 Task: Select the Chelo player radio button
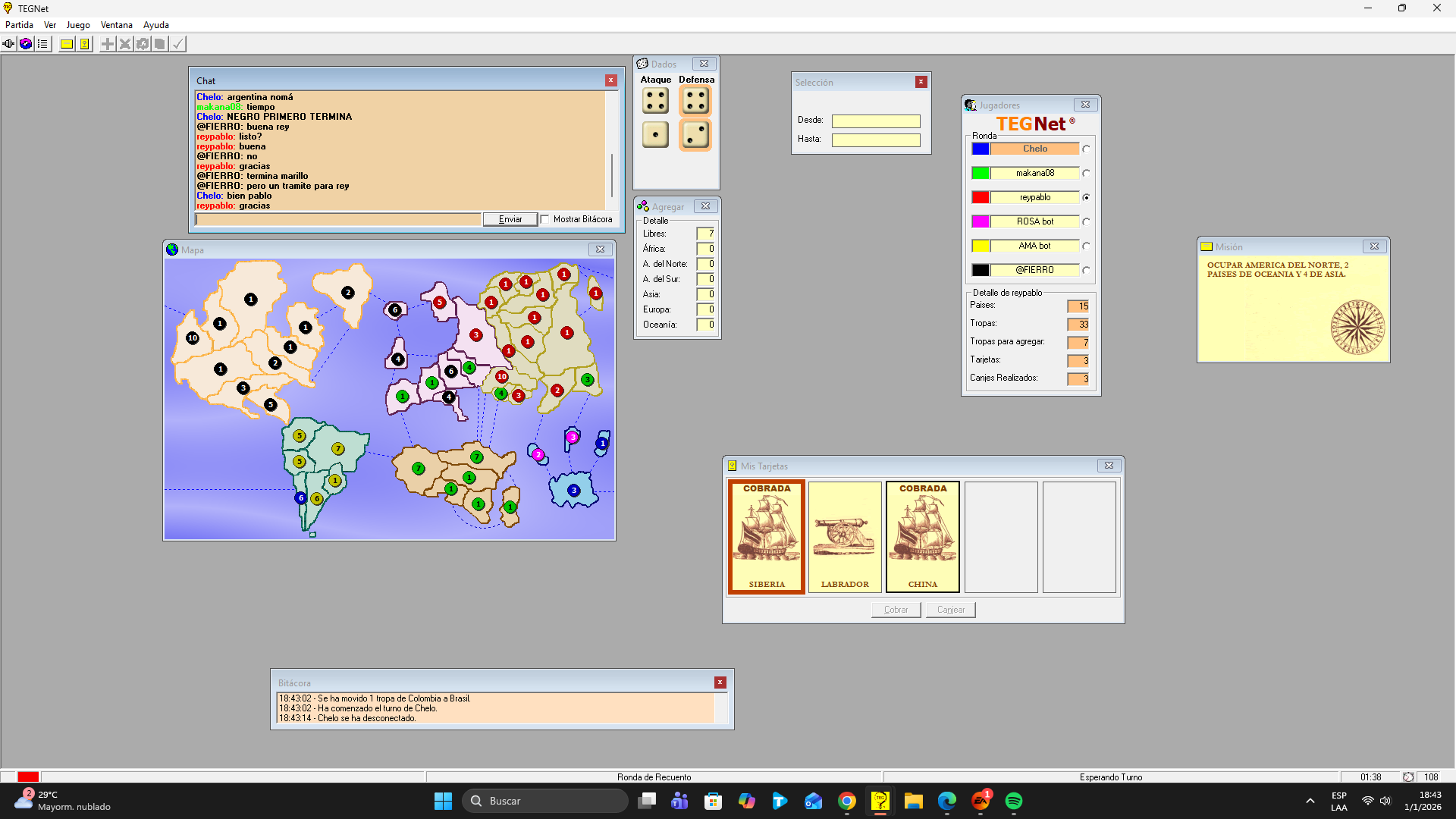coord(1086,149)
